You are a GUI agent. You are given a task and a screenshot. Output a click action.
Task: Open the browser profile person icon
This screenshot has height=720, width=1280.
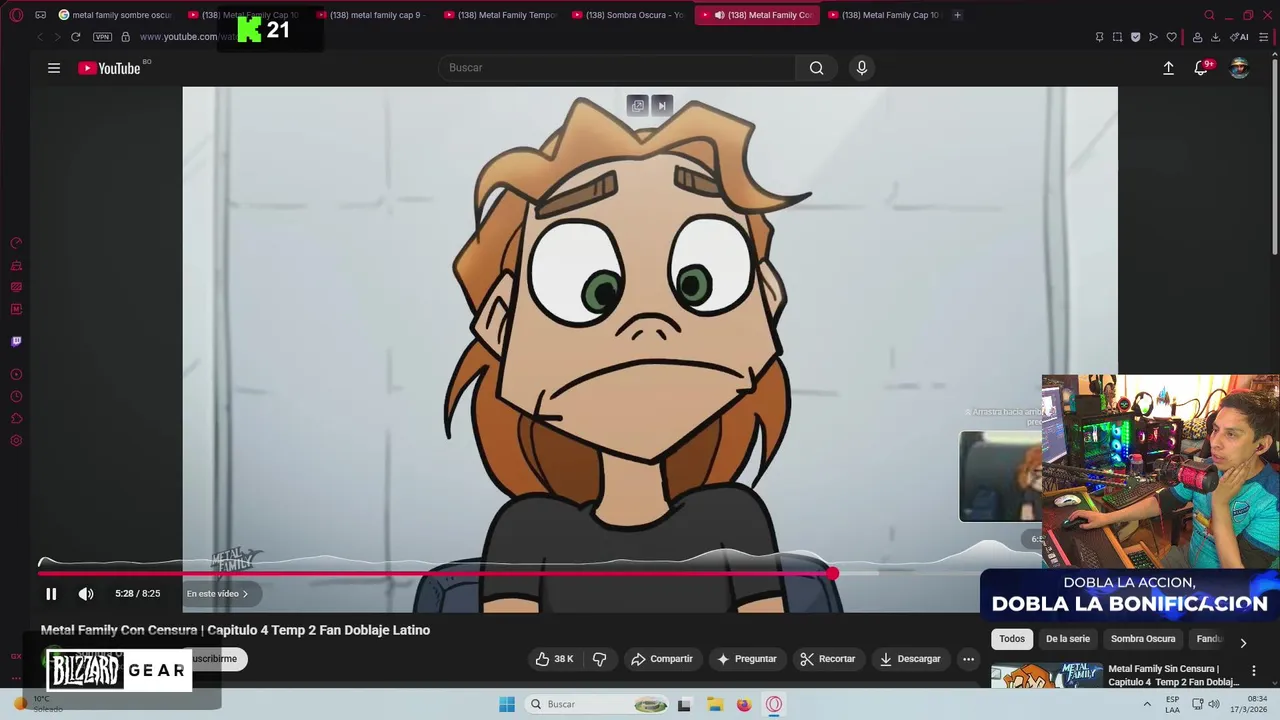coord(1197,37)
